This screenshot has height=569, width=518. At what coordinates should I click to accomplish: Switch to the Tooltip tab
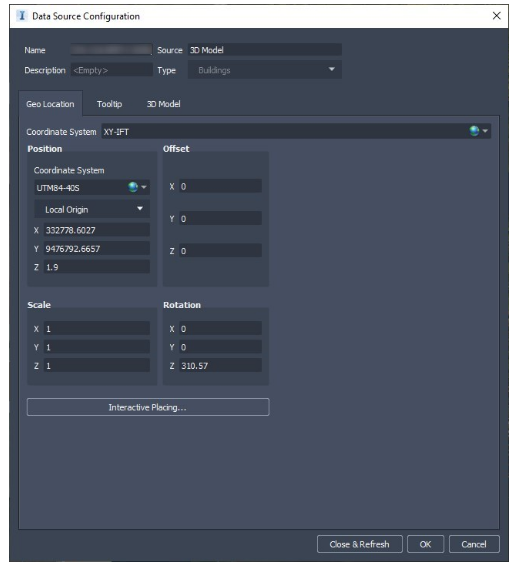(109, 104)
